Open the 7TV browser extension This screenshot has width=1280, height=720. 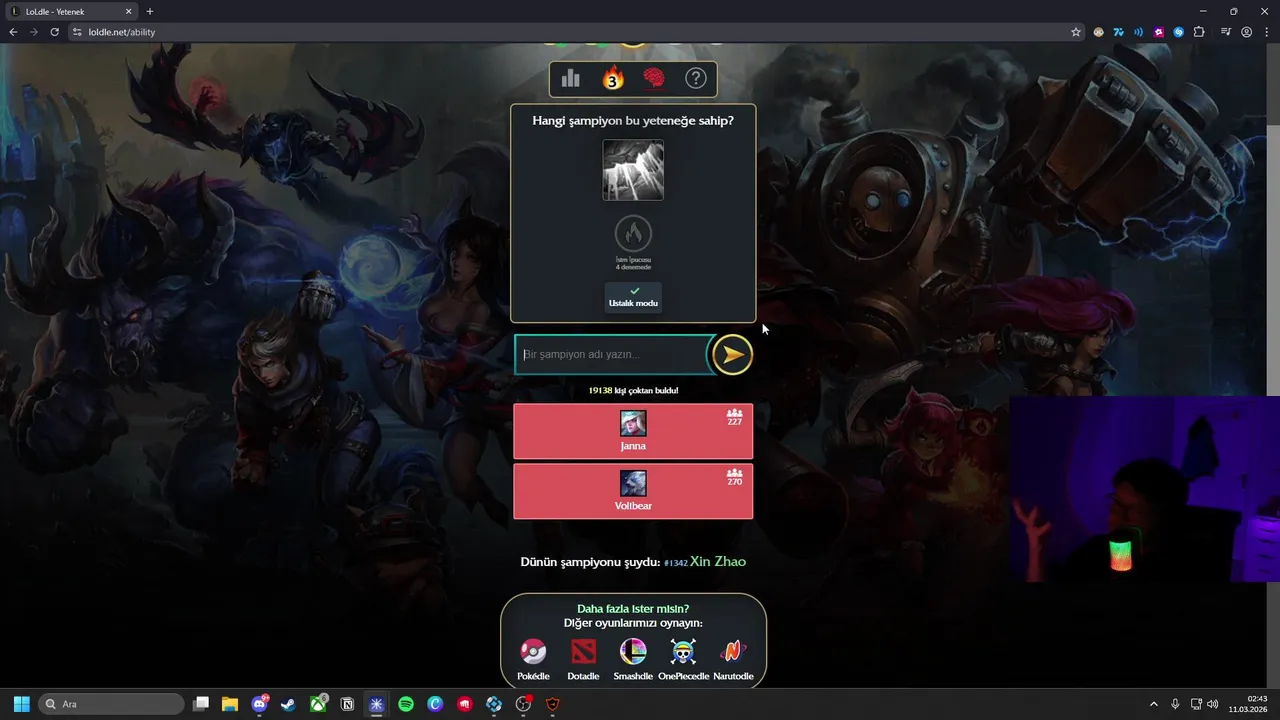coord(1118,32)
